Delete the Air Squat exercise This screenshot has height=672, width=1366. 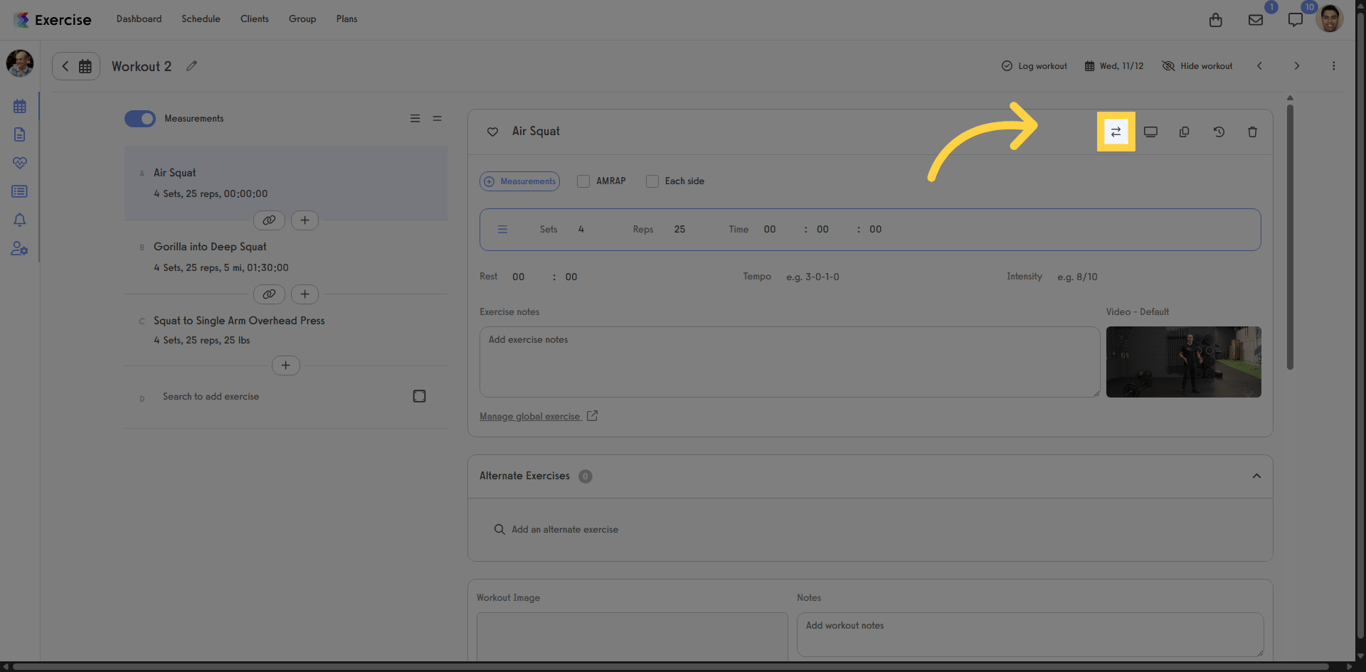coord(1252,131)
